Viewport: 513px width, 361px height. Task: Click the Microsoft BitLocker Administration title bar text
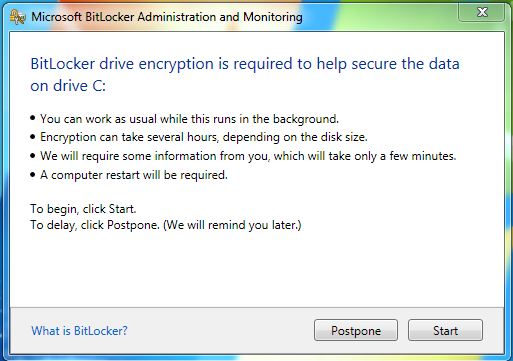tap(167, 17)
